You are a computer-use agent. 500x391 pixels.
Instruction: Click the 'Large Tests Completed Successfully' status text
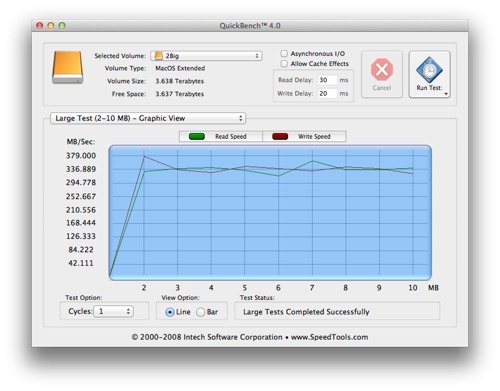pos(306,312)
